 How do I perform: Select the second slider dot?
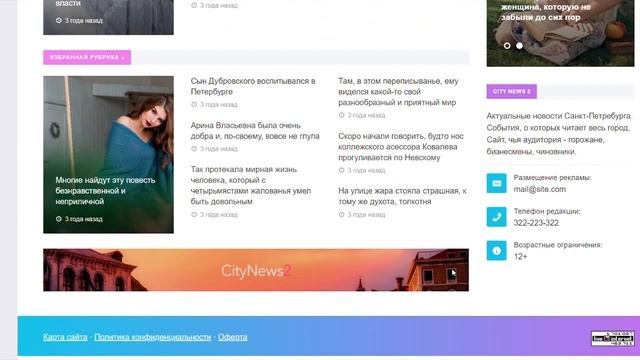(519, 46)
